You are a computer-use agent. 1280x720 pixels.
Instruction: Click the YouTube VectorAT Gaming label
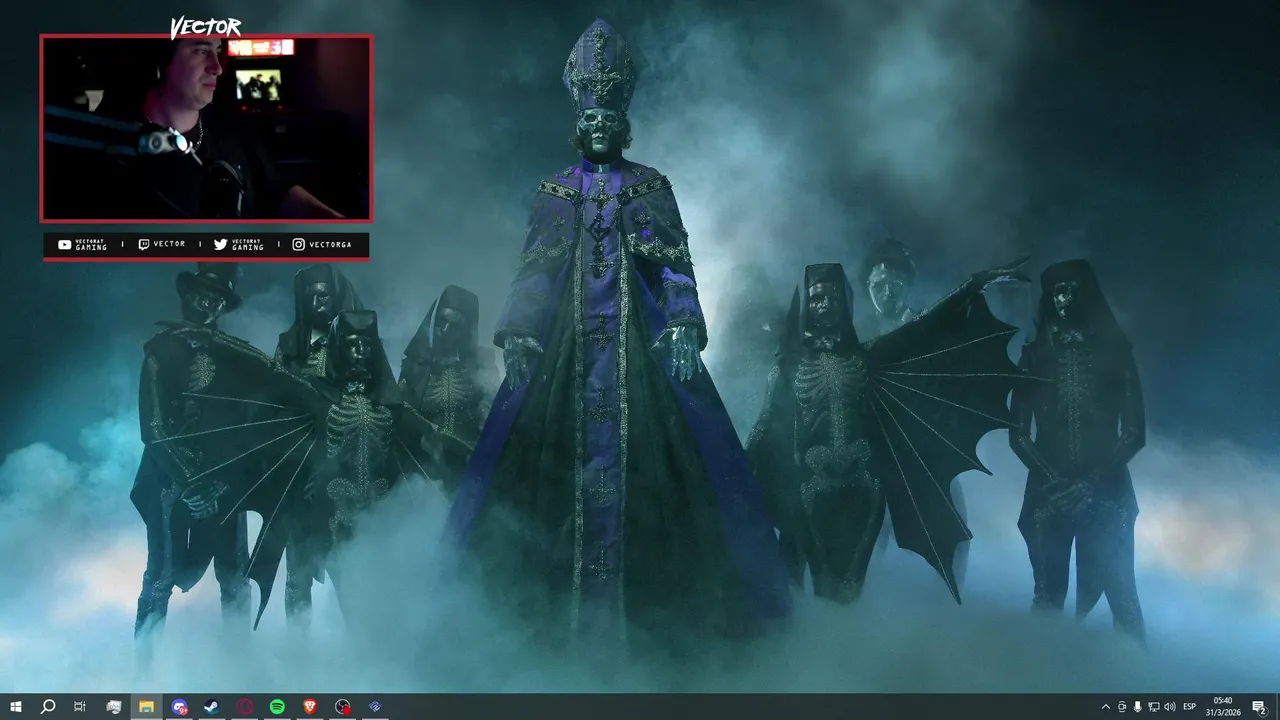pos(83,245)
